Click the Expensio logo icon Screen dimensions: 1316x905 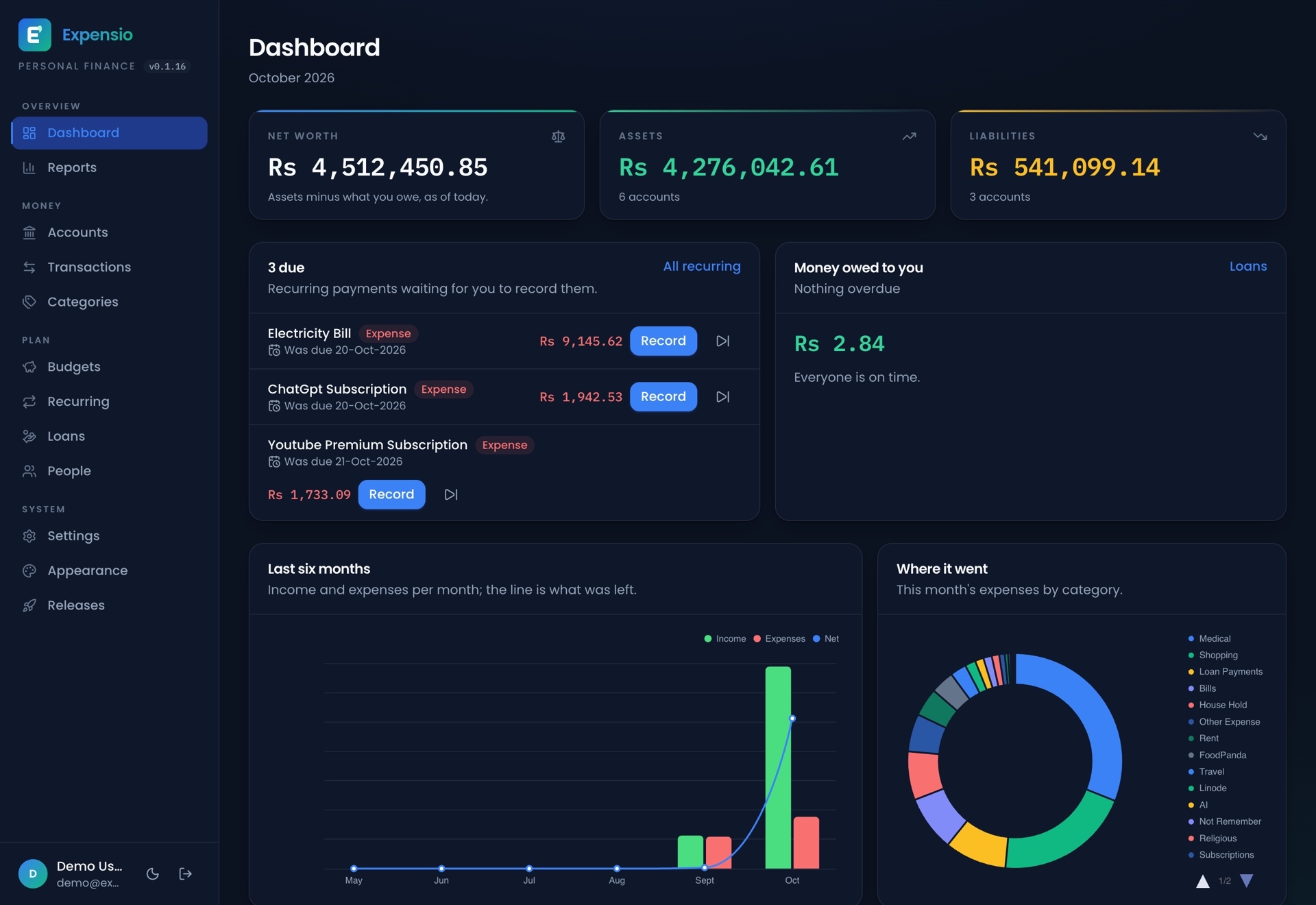click(34, 34)
